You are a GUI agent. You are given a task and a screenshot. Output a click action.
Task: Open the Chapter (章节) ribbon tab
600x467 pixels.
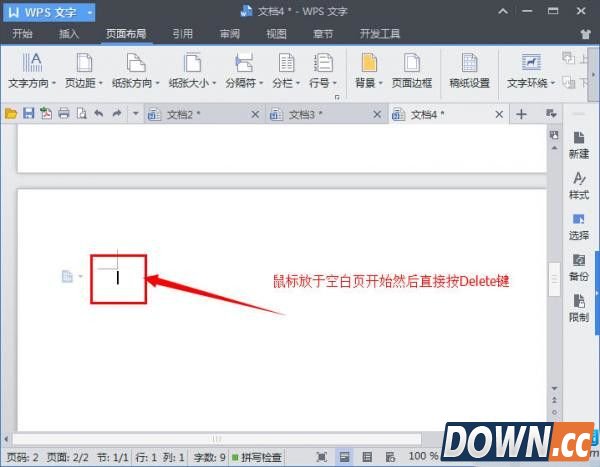click(x=323, y=34)
